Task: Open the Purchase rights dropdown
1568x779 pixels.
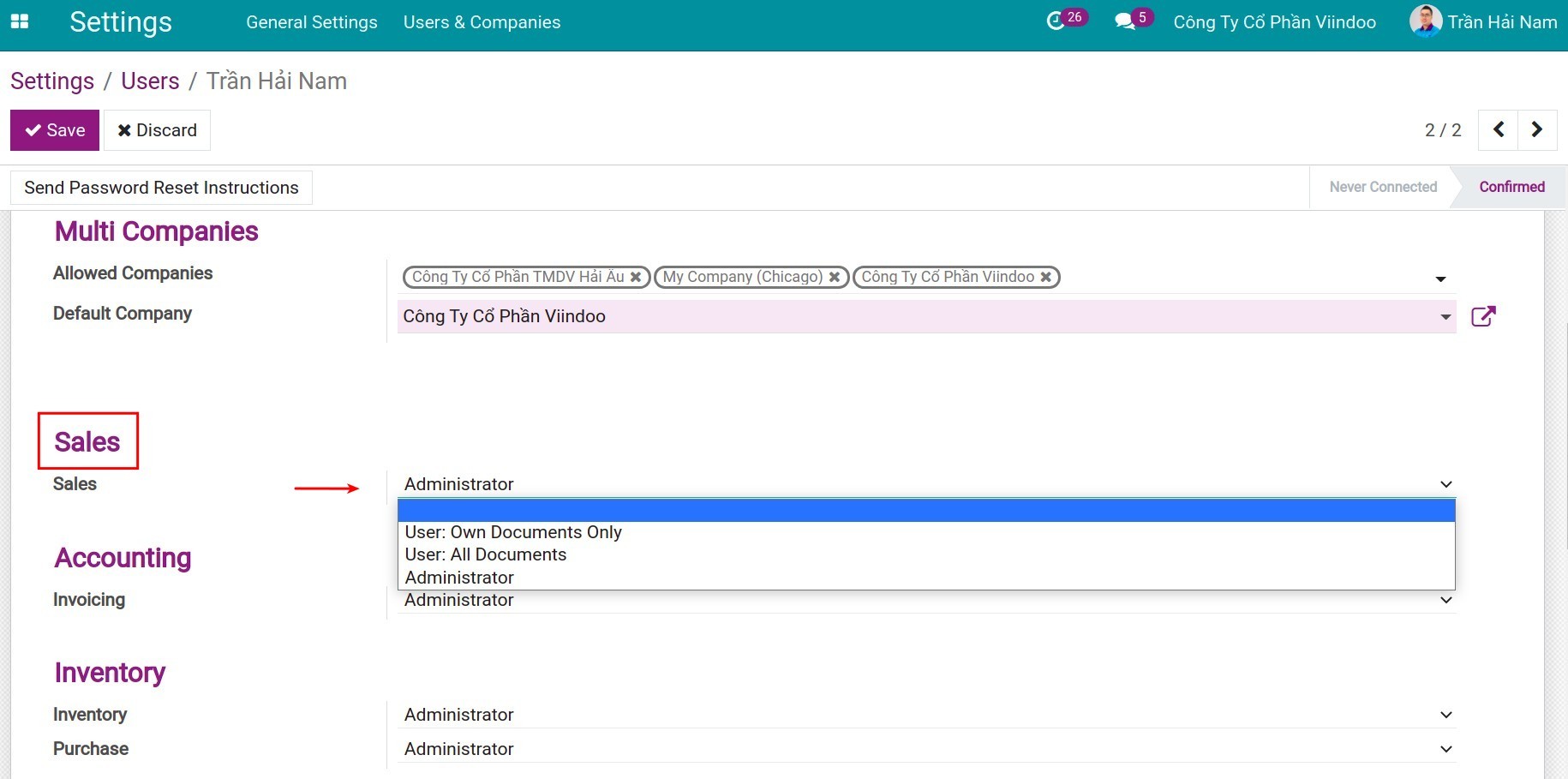Action: pyautogui.click(x=1446, y=748)
